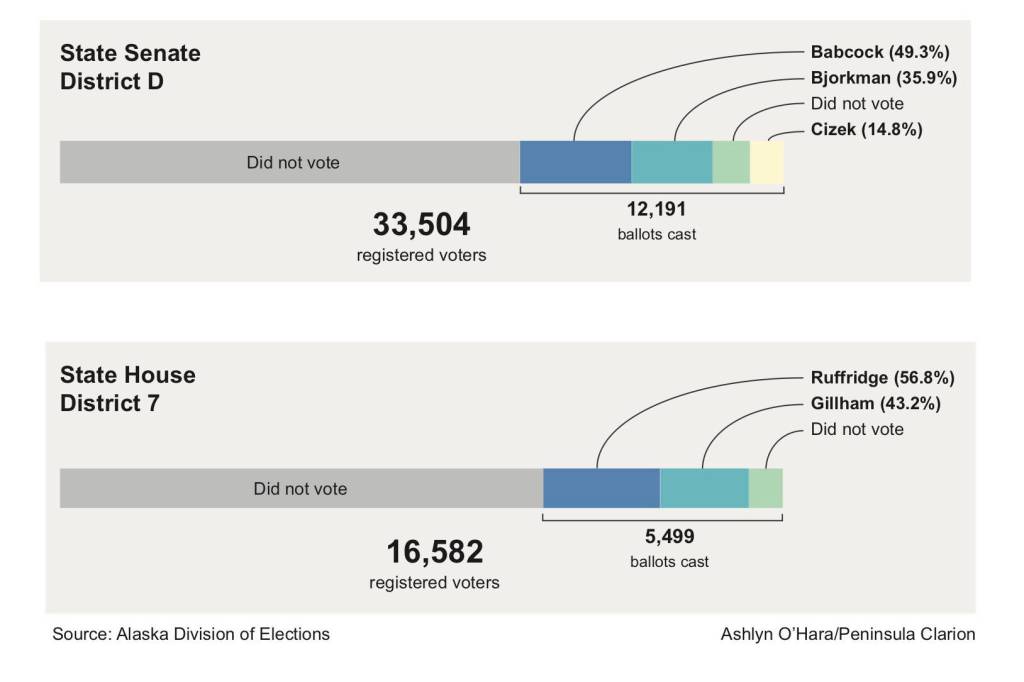Image resolution: width=1024 pixels, height=682 pixels.
Task: Click the gray bar in the House District 7 chart
Action: 300,488
